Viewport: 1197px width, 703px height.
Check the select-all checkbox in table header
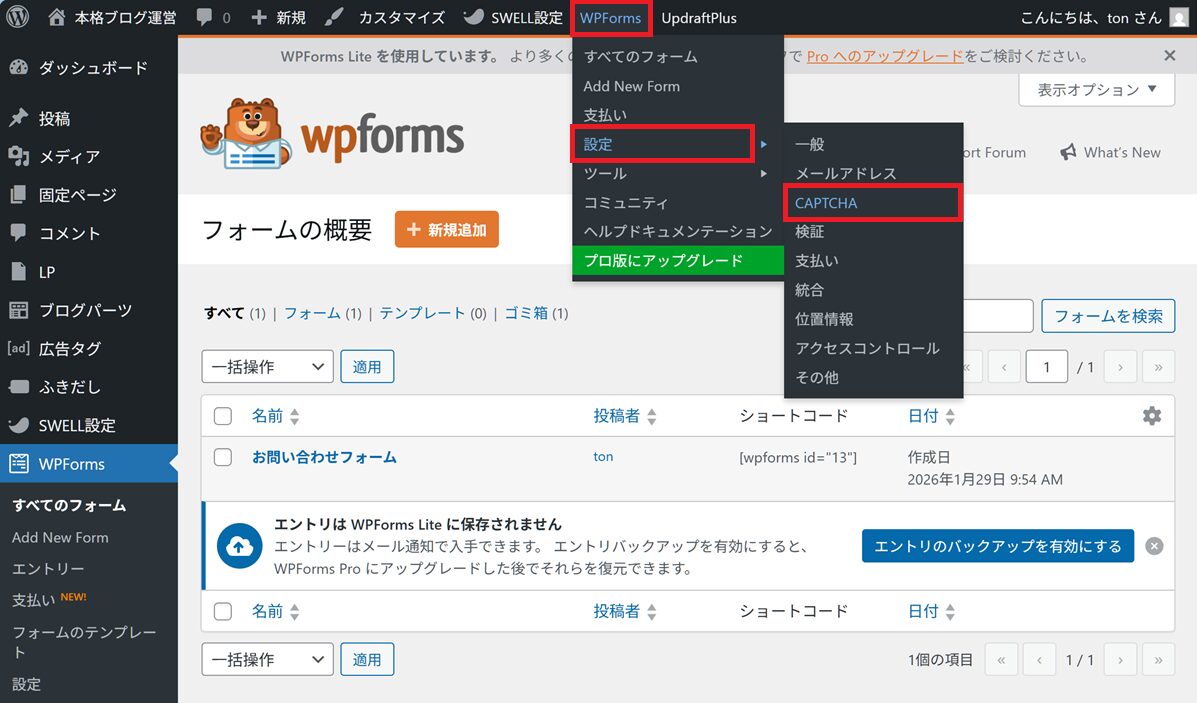coord(223,416)
